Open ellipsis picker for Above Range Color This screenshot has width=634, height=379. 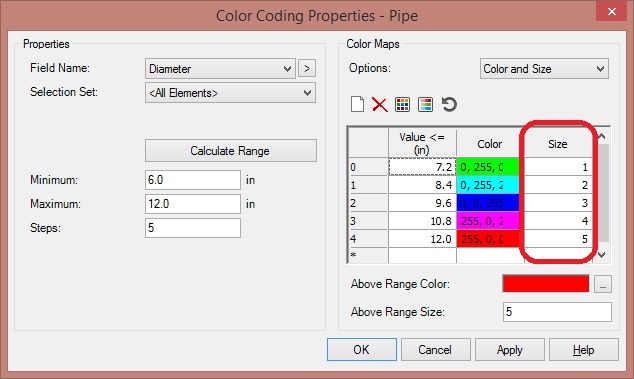pyautogui.click(x=603, y=284)
